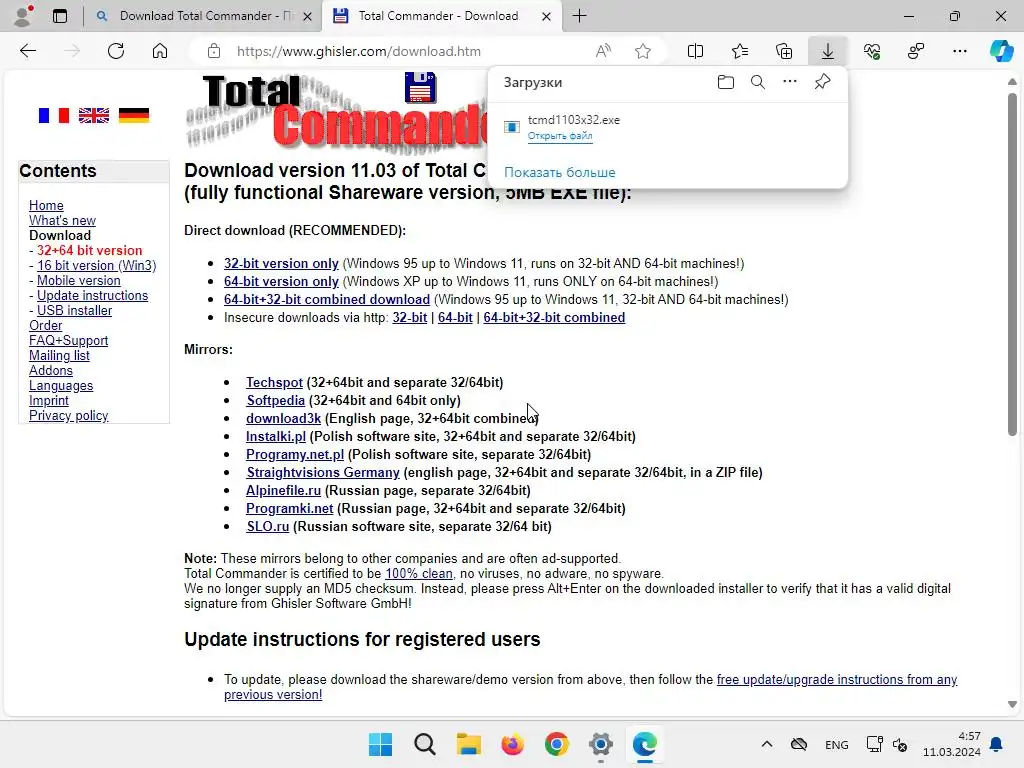Image resolution: width=1024 pixels, height=768 pixels.
Task: Switch to the French flag language
Action: tap(54, 116)
